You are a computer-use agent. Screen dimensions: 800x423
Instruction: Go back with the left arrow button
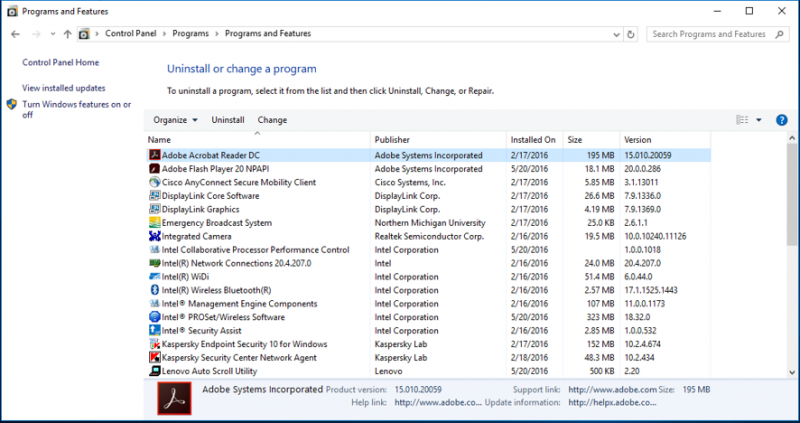(15, 34)
